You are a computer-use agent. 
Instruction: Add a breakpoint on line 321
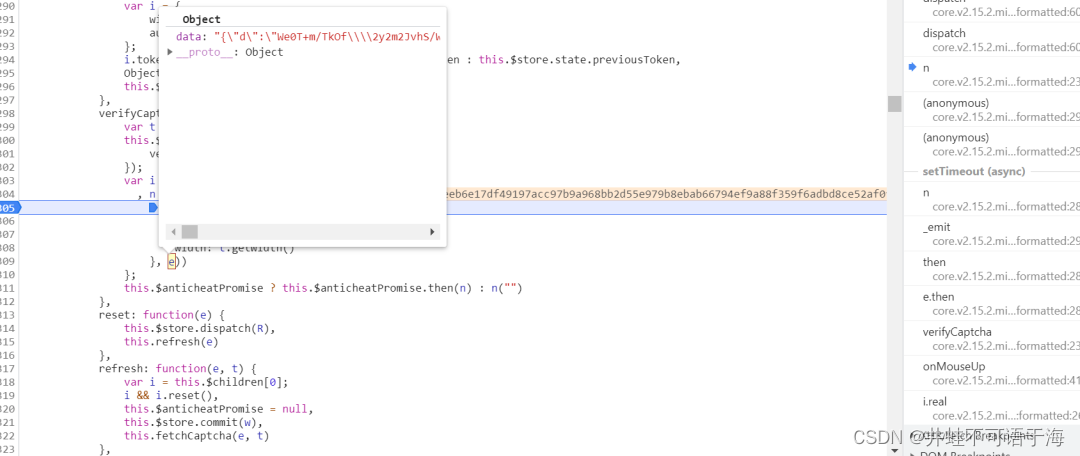coord(9,422)
